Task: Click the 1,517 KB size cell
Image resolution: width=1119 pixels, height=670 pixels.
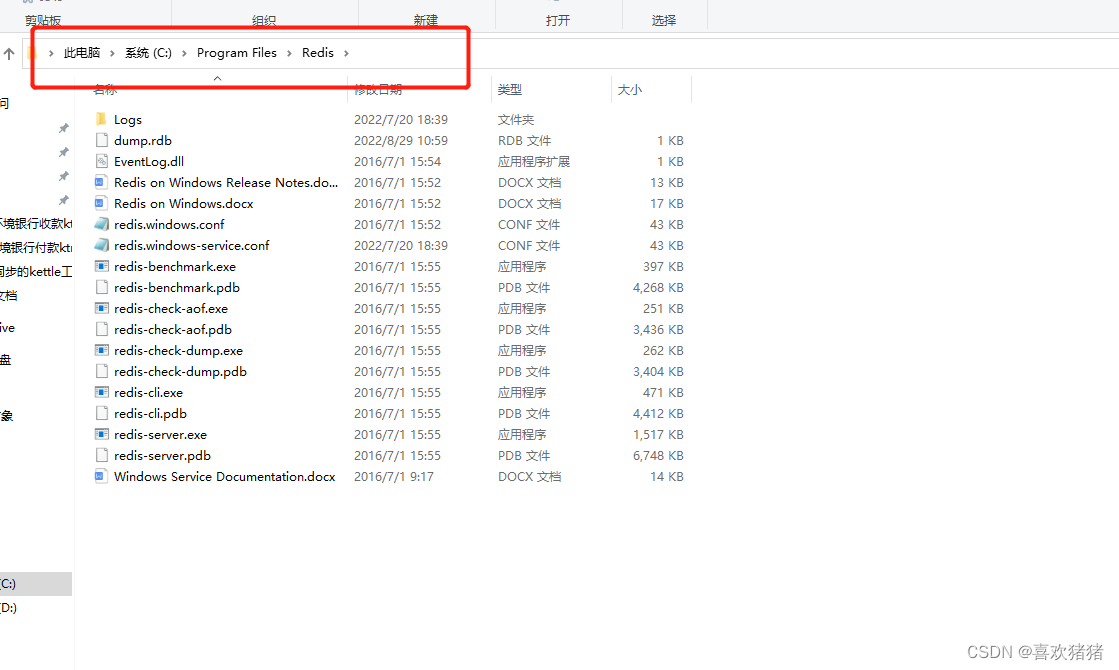Action: [658, 435]
